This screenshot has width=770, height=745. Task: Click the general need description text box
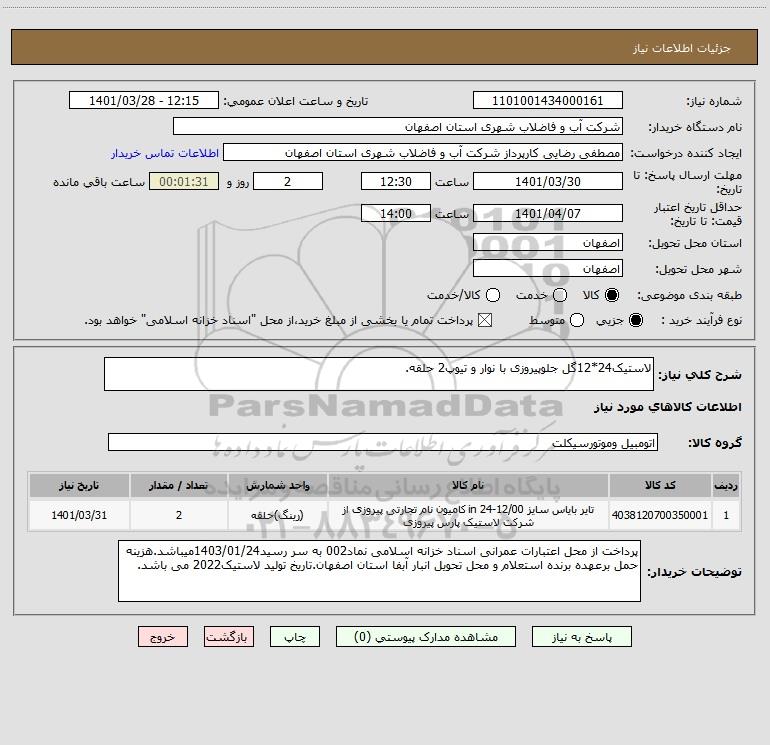(x=379, y=374)
